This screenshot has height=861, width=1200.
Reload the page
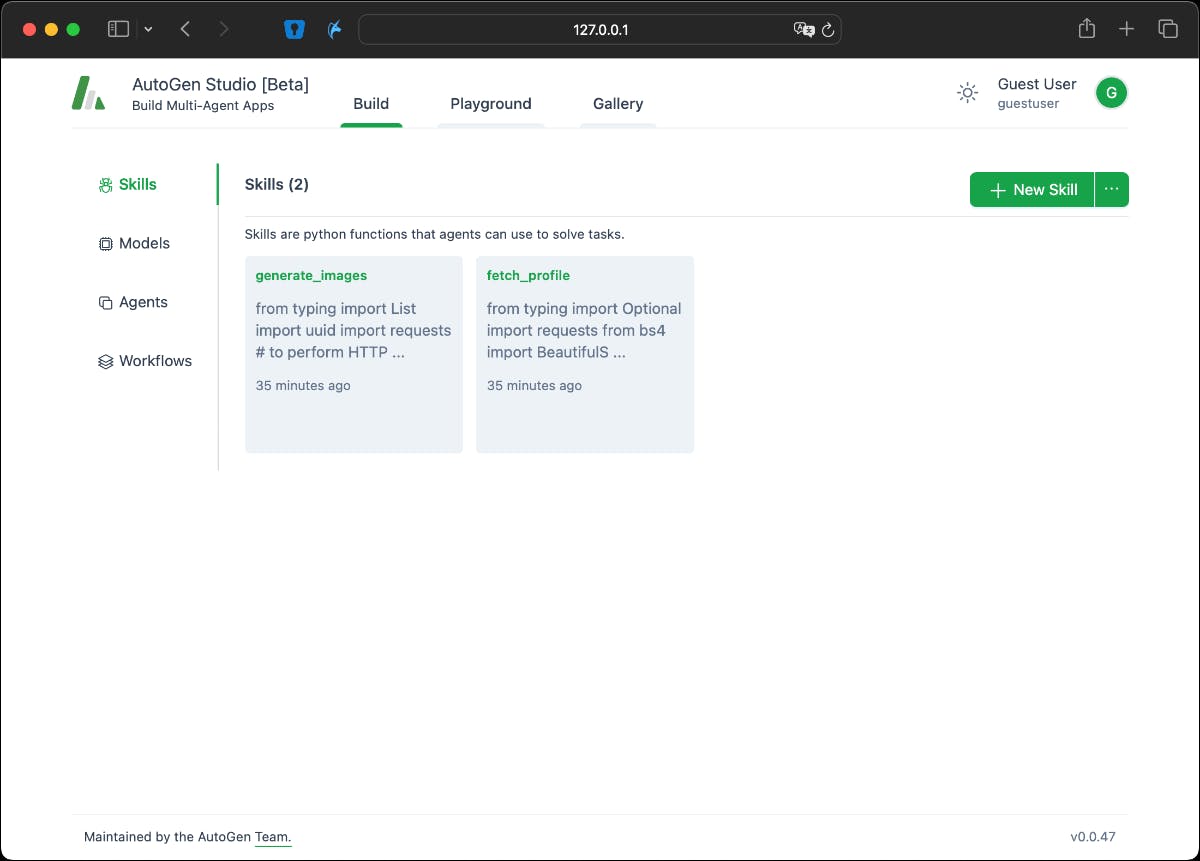point(828,29)
